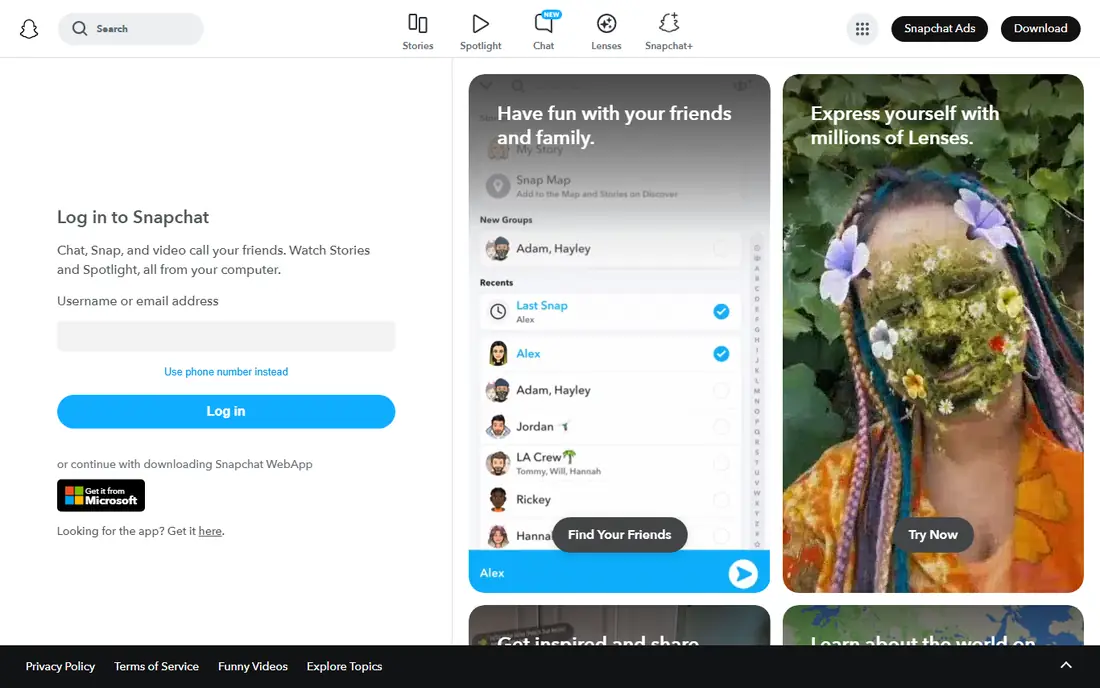Open the Stories section icon
The height and width of the screenshot is (688, 1100).
click(417, 24)
